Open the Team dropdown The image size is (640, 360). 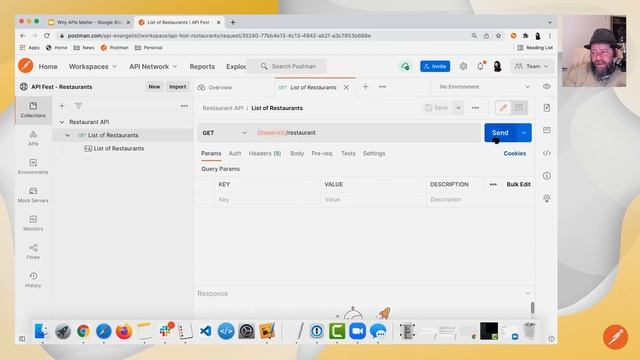pos(532,66)
